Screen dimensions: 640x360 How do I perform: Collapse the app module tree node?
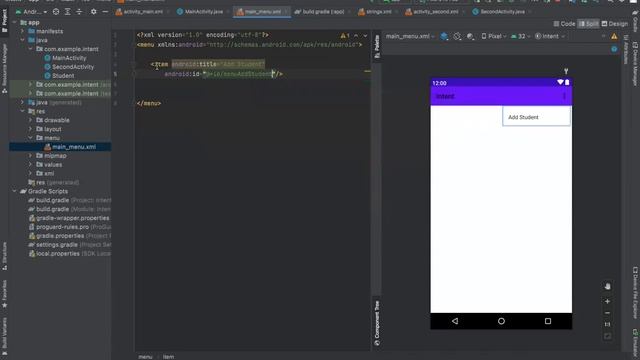click(x=15, y=22)
